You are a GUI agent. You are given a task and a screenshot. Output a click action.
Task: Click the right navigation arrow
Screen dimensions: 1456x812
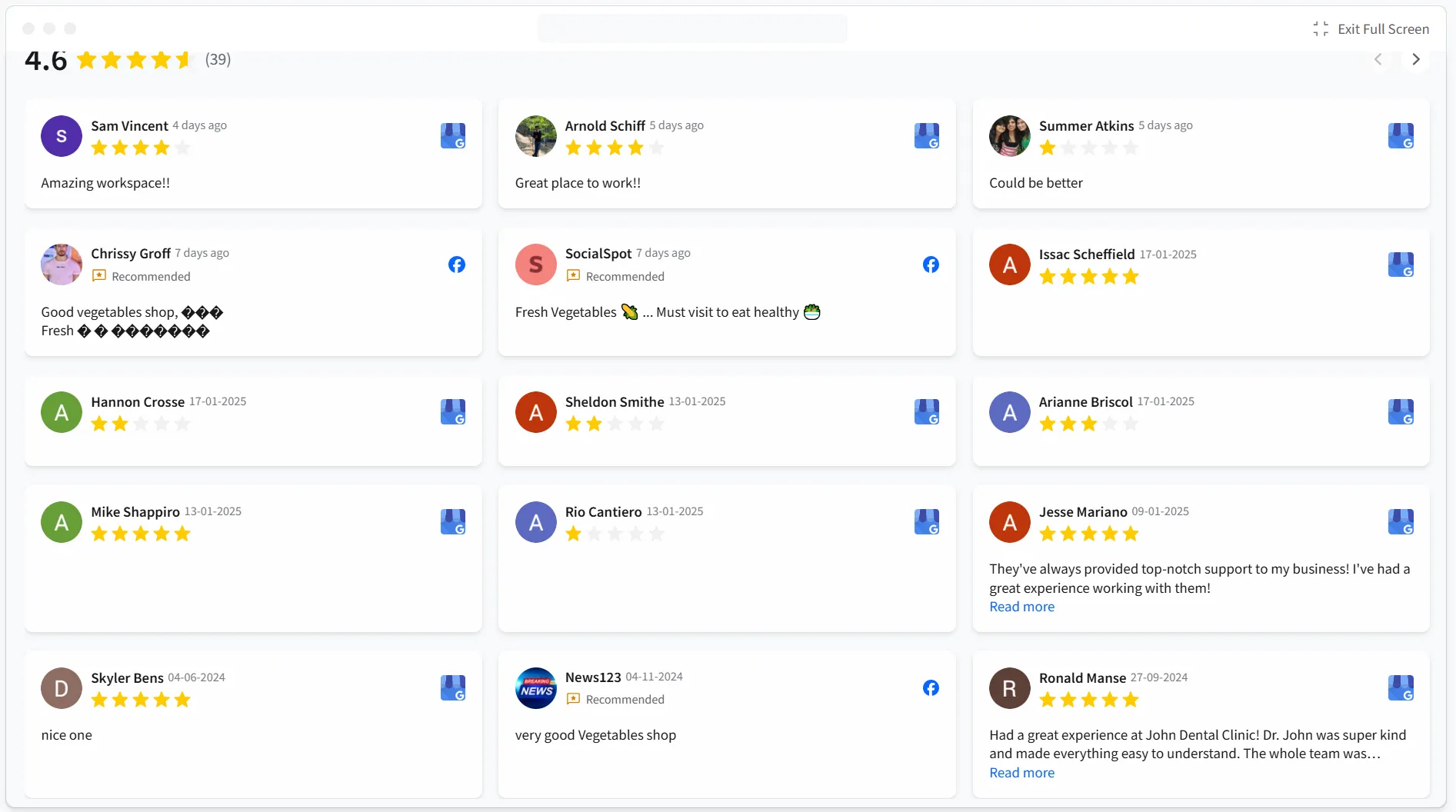pyautogui.click(x=1416, y=59)
